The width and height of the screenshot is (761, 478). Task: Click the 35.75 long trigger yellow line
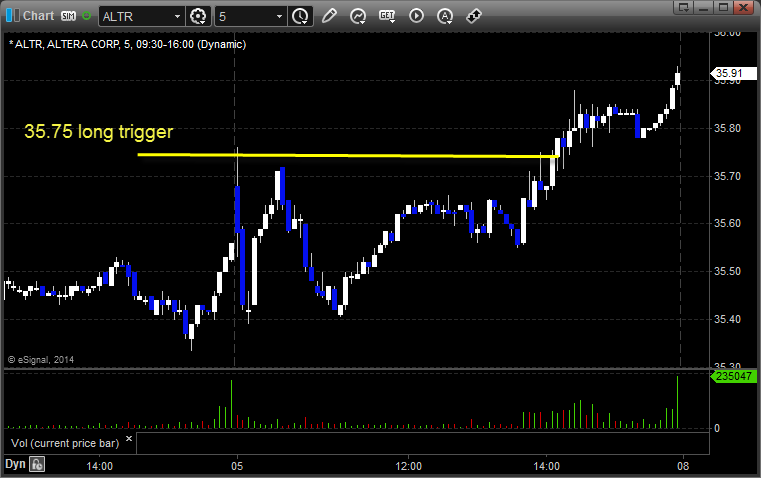(348, 156)
